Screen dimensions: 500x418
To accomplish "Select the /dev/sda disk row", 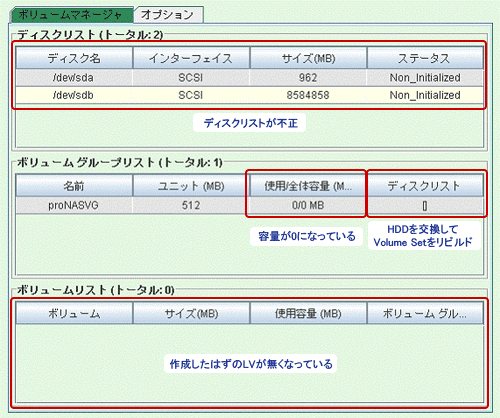I will click(x=250, y=78).
